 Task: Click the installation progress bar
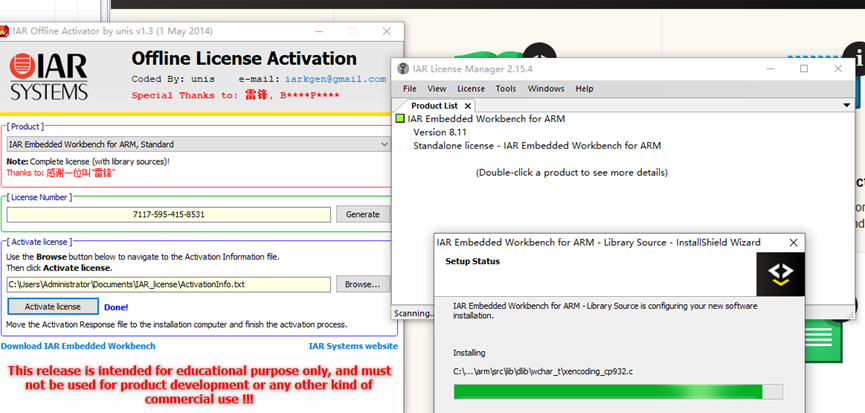click(x=618, y=392)
